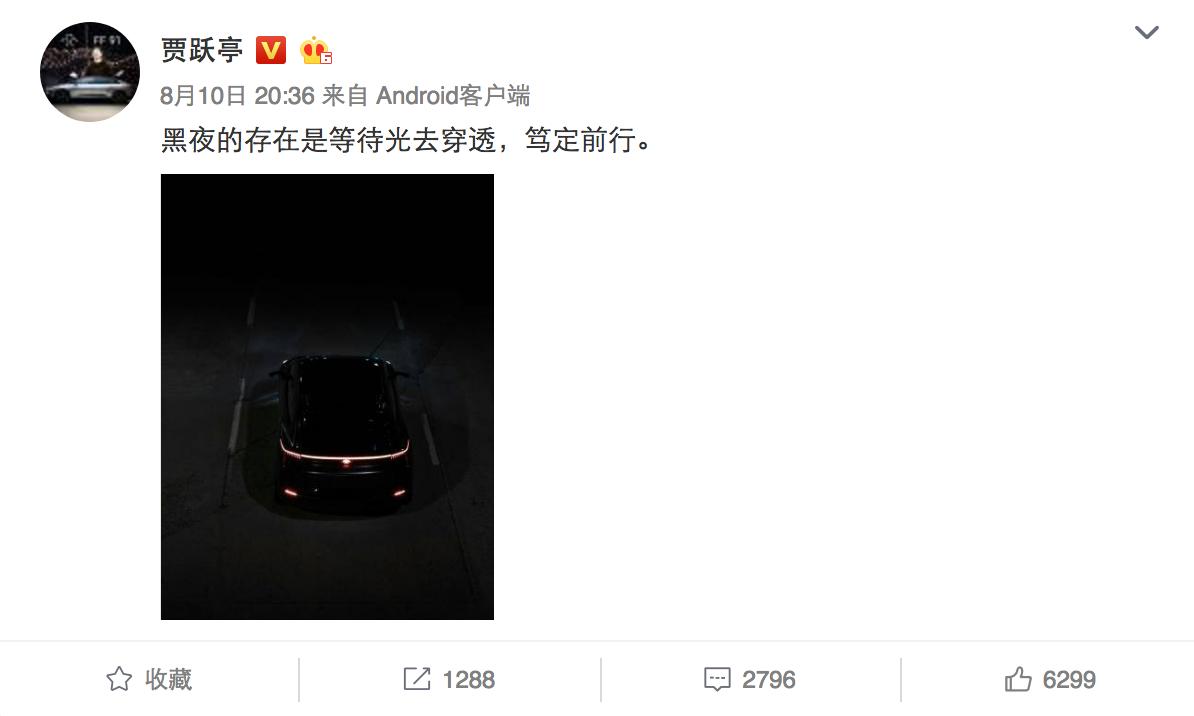This screenshot has width=1194, height=716.
Task: Toggle like on count 6299
Action: [1069, 679]
